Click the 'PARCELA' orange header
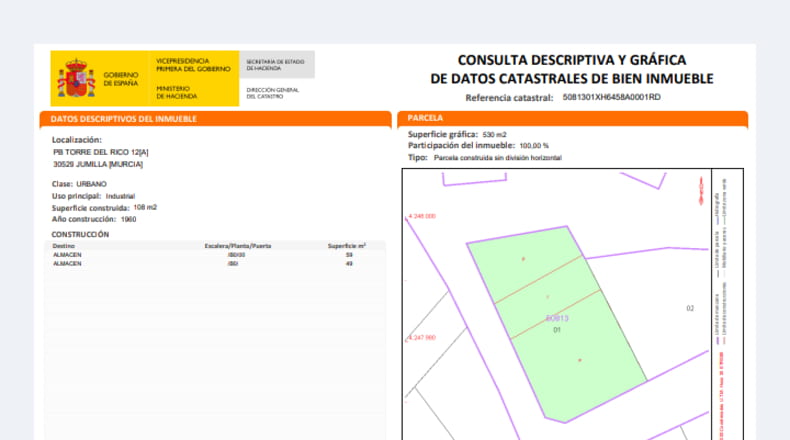The width and height of the screenshot is (790, 440). (x=573, y=118)
